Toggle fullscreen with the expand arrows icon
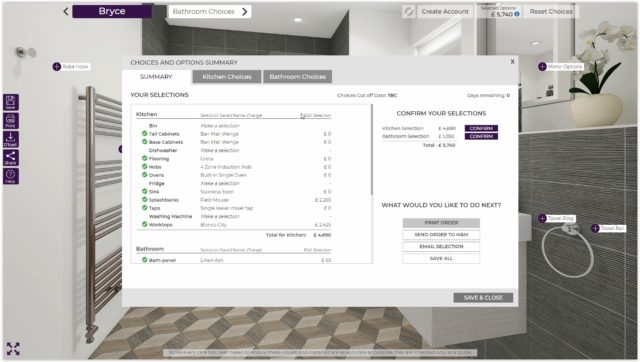Image resolution: width=640 pixels, height=362 pixels. 13,349
